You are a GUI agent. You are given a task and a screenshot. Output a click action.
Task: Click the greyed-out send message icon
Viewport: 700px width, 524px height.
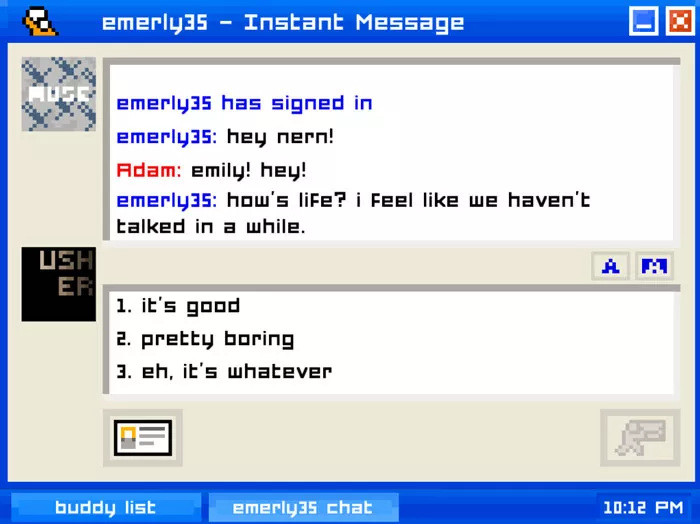640,438
